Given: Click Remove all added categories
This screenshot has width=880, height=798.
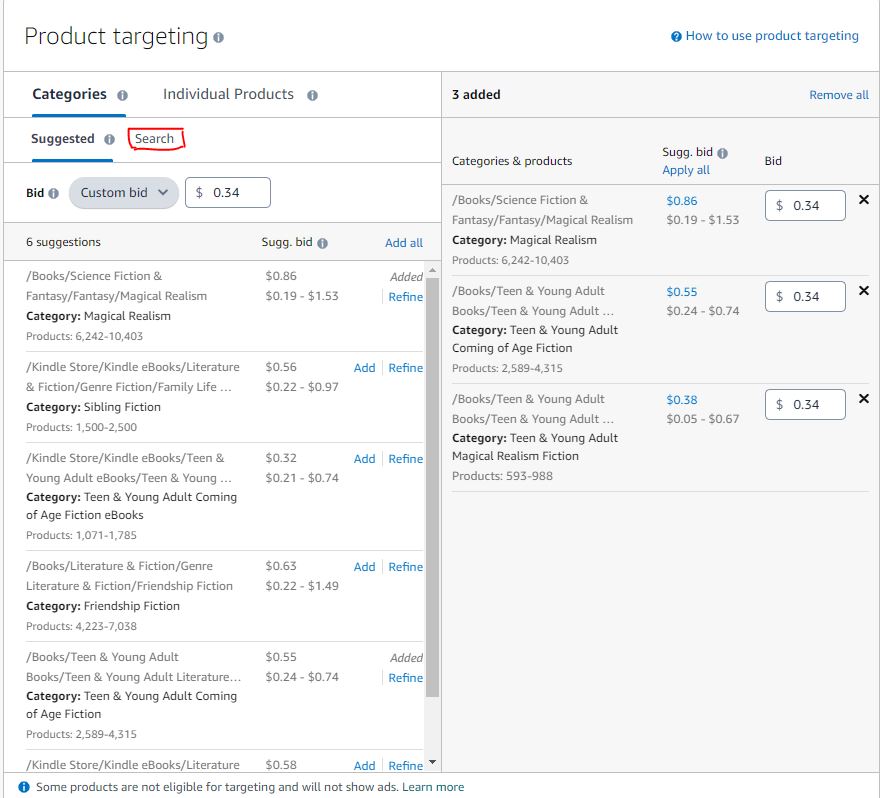Looking at the screenshot, I should [x=838, y=95].
